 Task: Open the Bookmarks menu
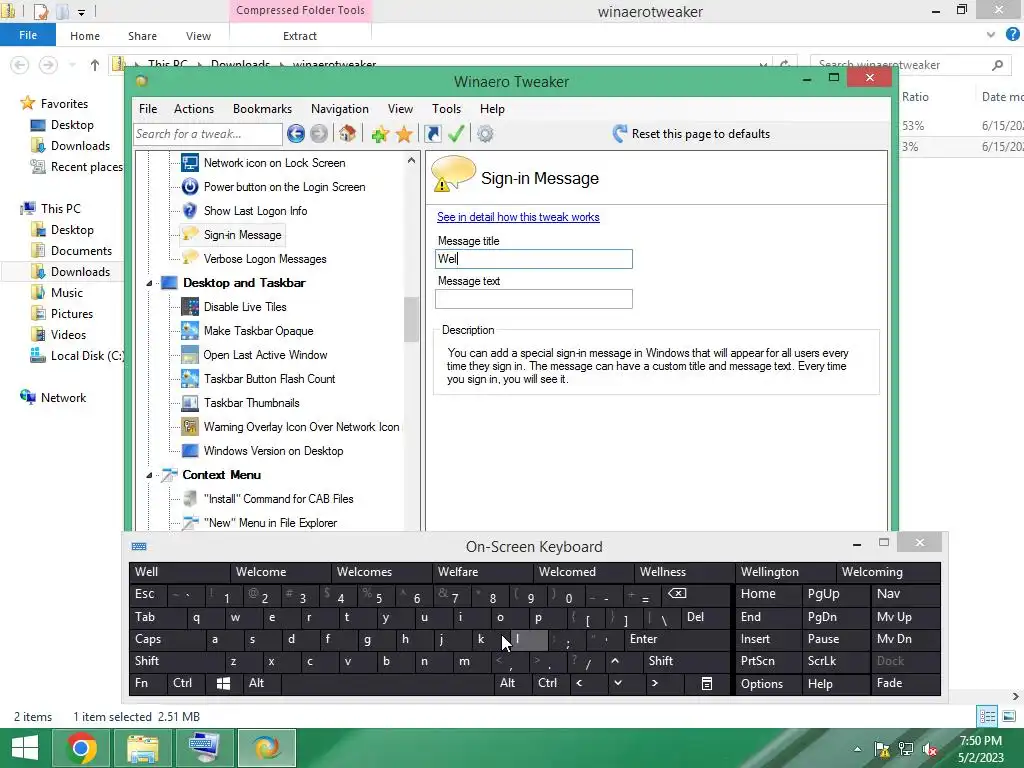pyautogui.click(x=263, y=109)
